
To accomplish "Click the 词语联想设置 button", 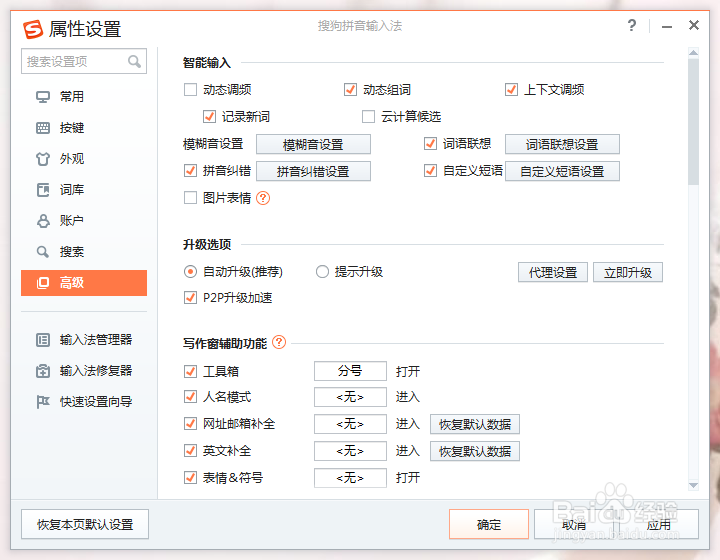I will (x=562, y=145).
